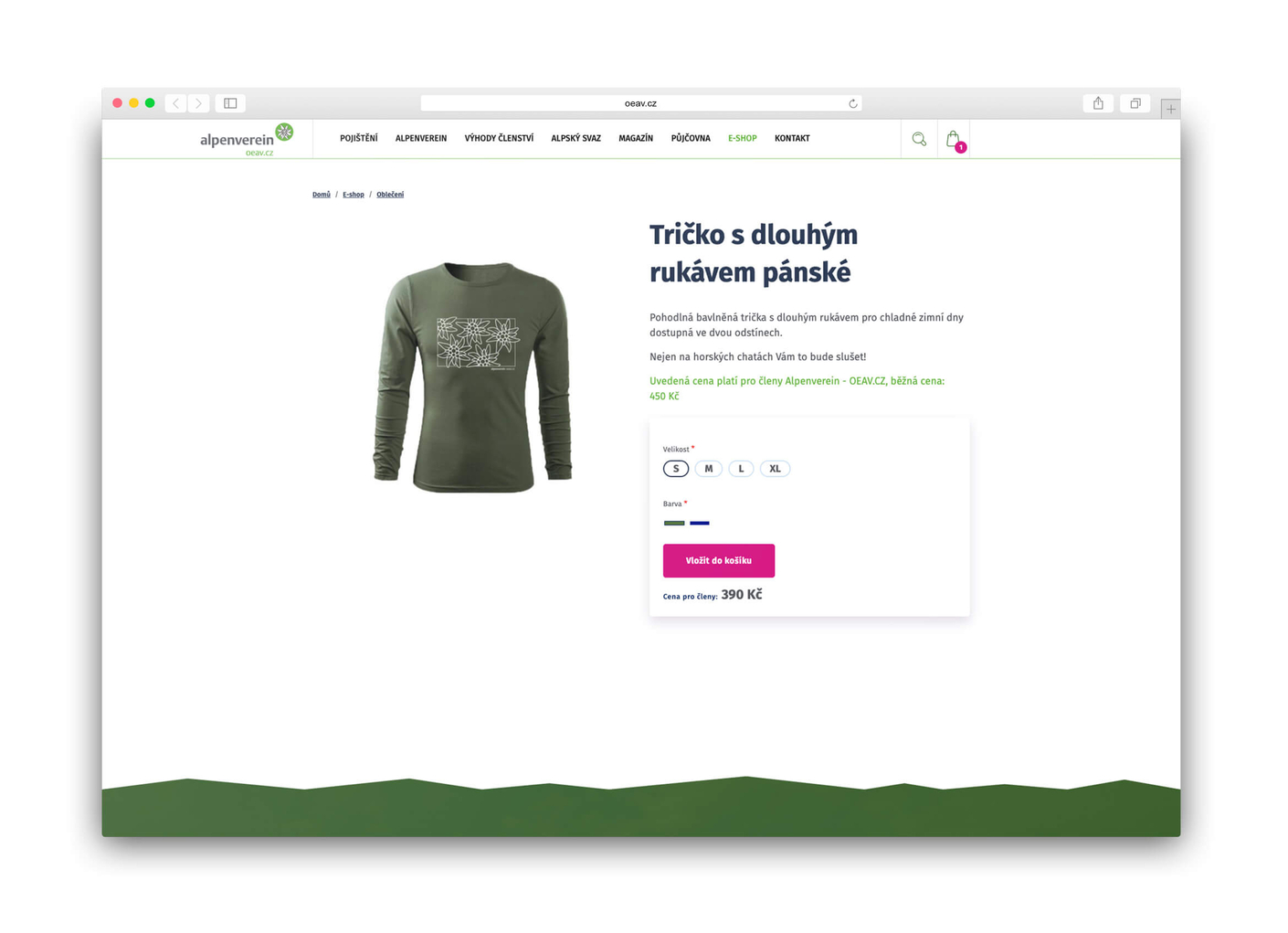
Task: Open a new tab with plus icon
Action: coord(1170,109)
